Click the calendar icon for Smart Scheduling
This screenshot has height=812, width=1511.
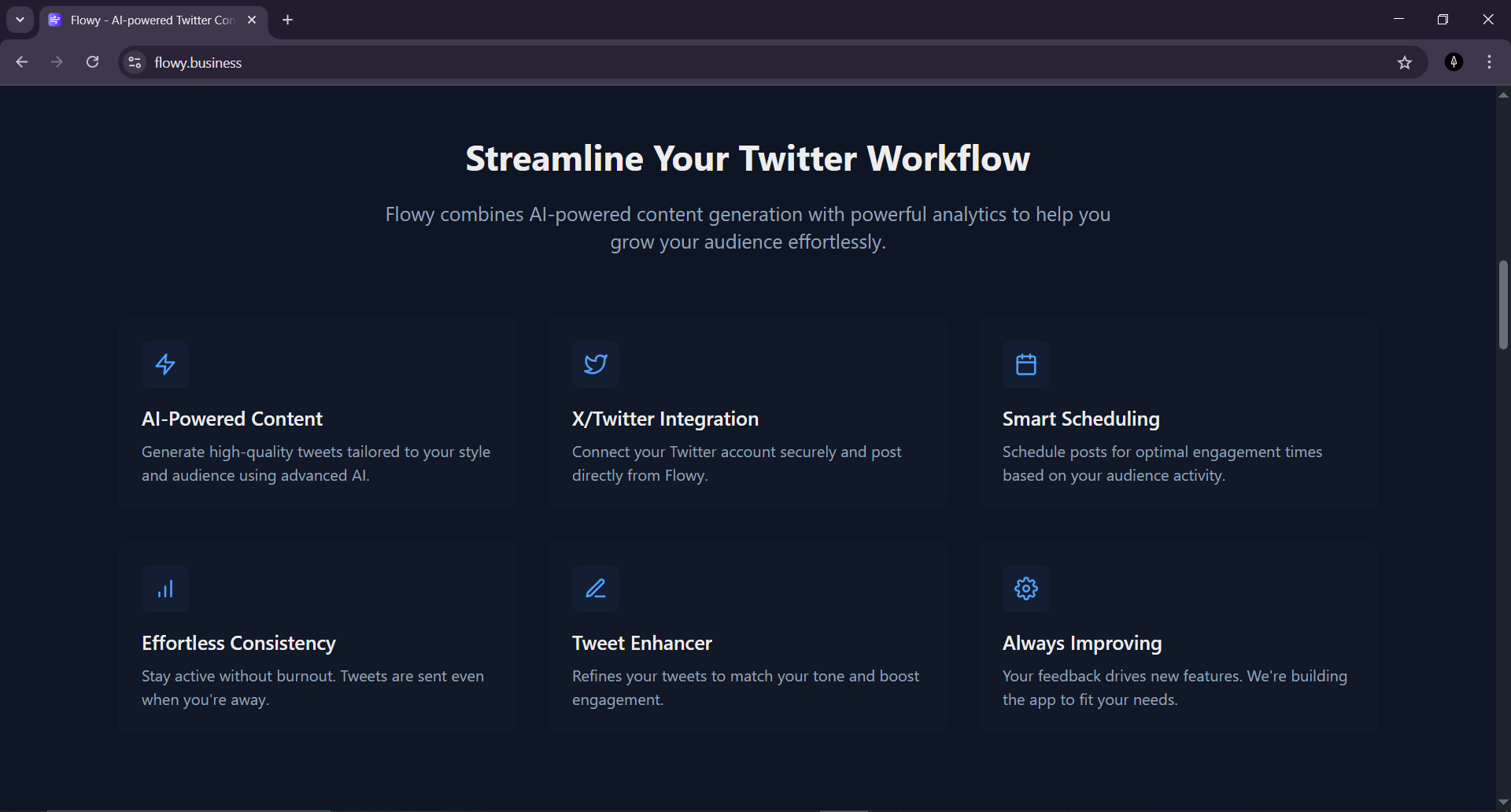coord(1026,364)
